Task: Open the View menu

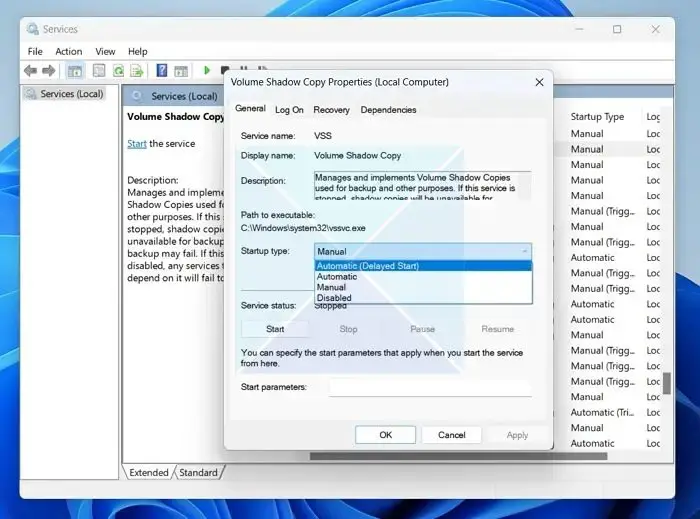Action: (105, 51)
